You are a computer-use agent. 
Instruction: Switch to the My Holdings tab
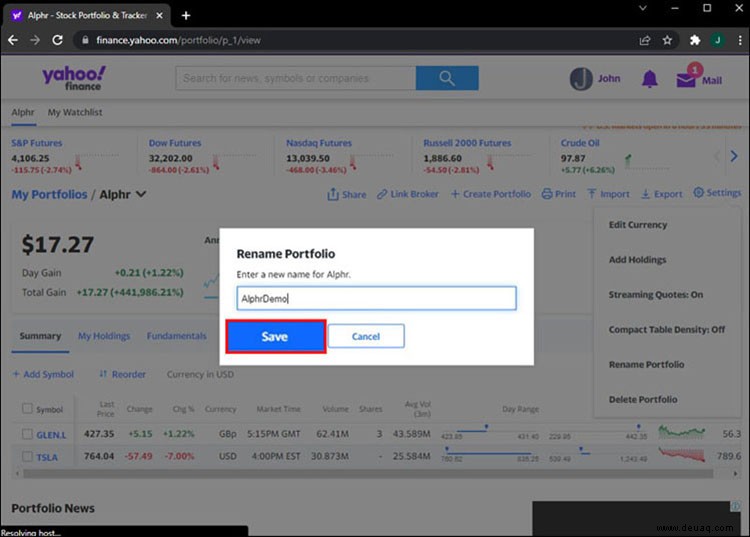[x=104, y=336]
